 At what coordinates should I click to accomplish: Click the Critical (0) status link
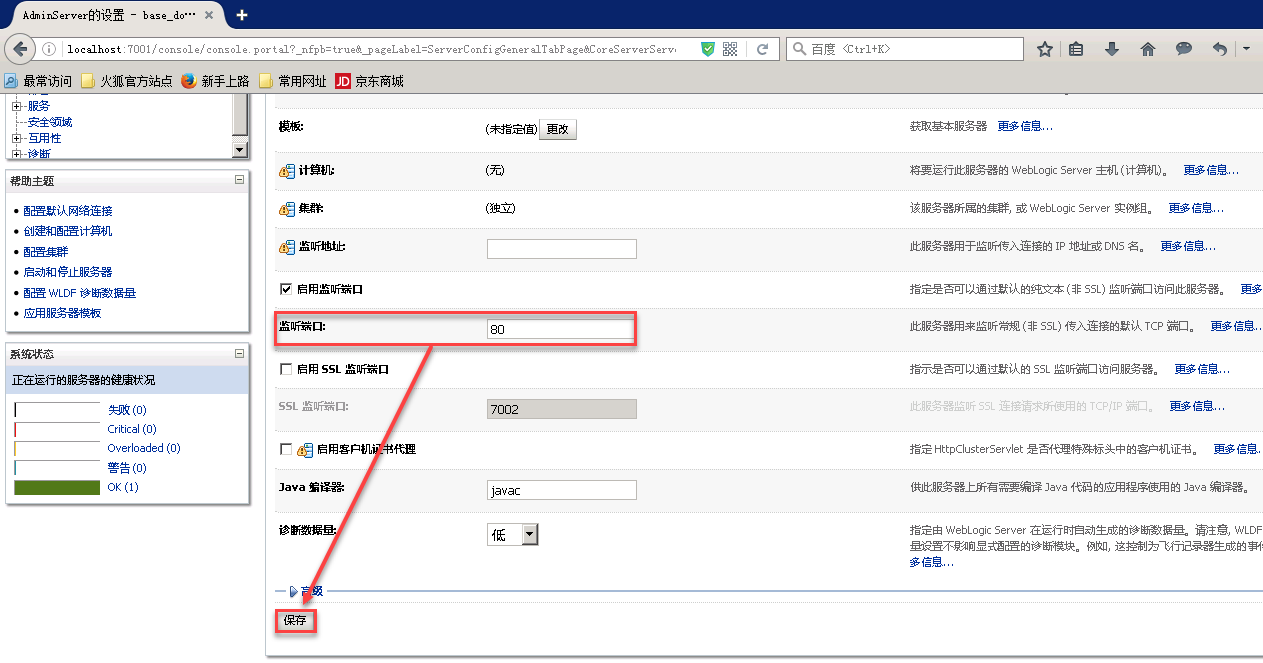click(x=132, y=429)
